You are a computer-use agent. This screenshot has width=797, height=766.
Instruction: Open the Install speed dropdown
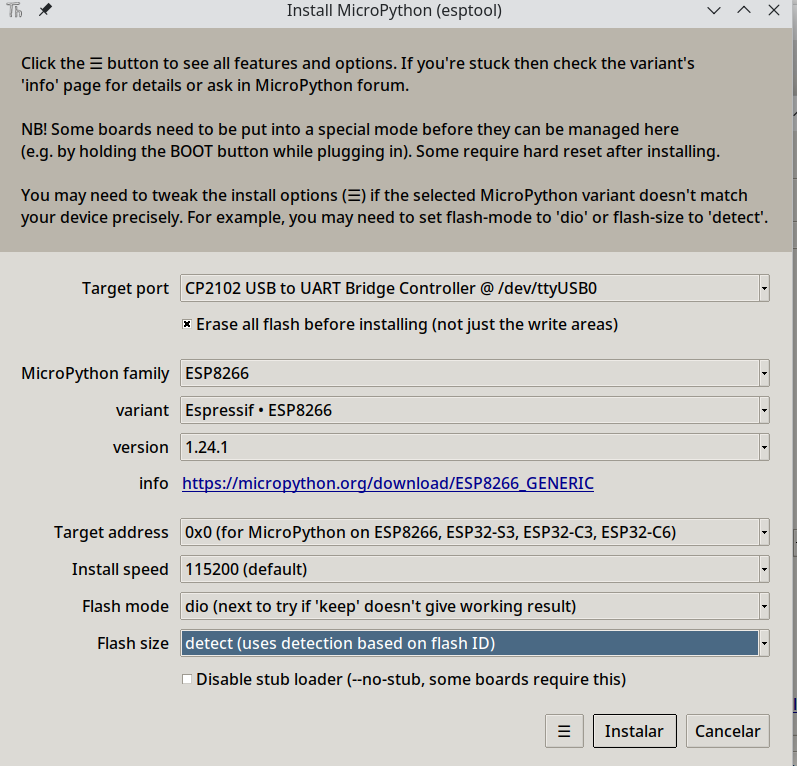764,569
